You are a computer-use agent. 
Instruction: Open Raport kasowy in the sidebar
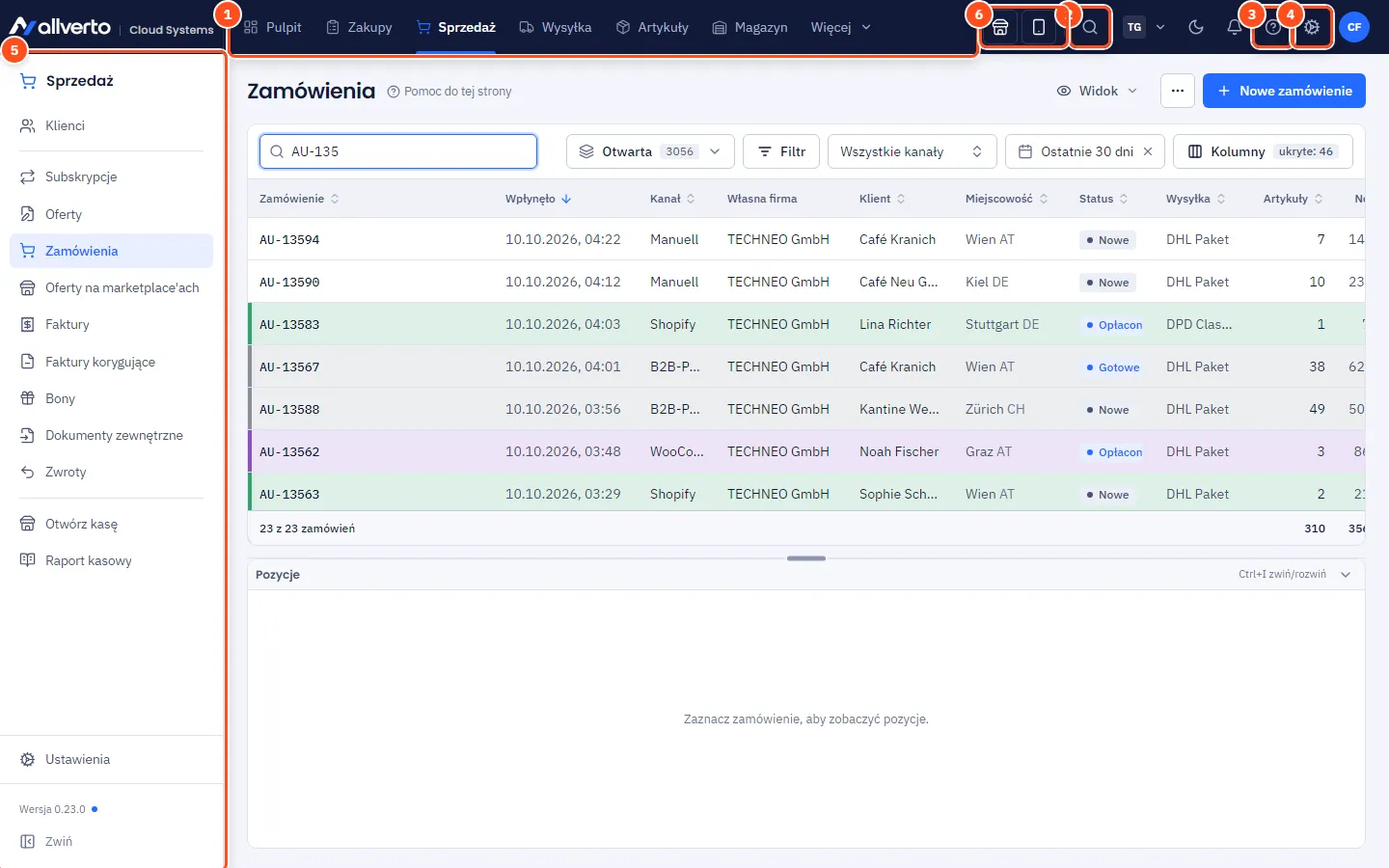(111, 560)
